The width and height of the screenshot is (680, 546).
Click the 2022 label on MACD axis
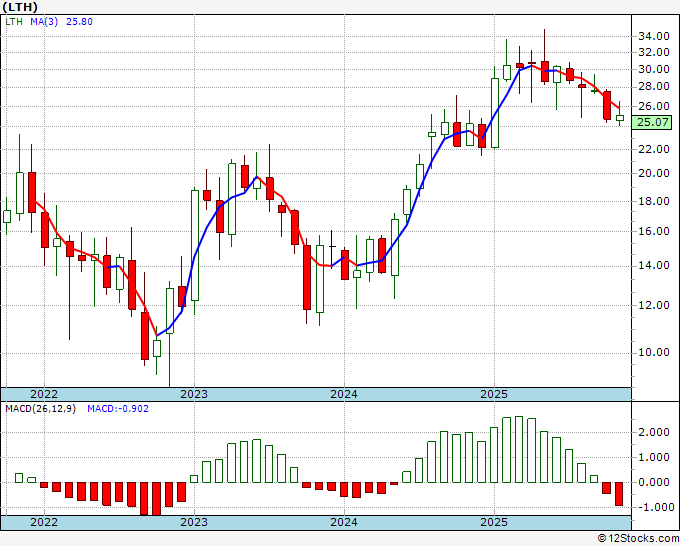(x=44, y=522)
